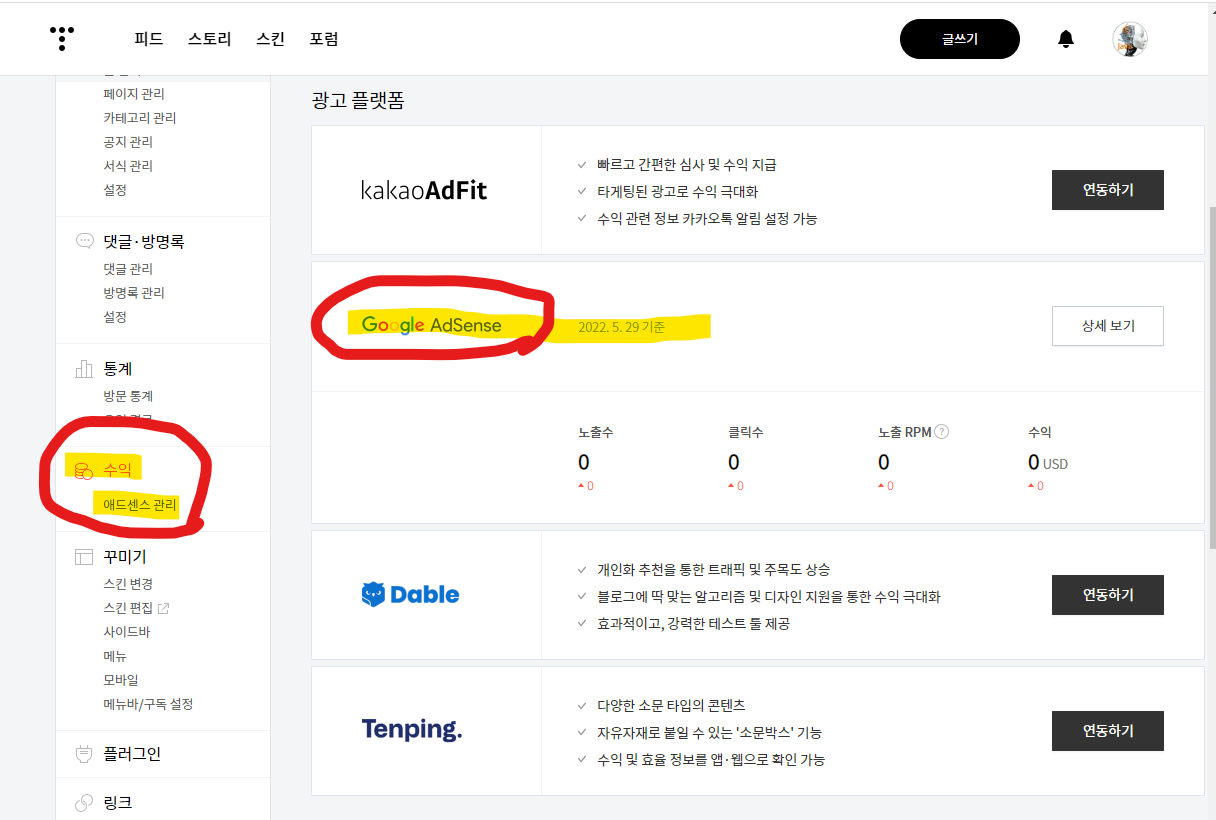Click 다양한 소문 타입의 콘텐츠 text

(x=672, y=705)
